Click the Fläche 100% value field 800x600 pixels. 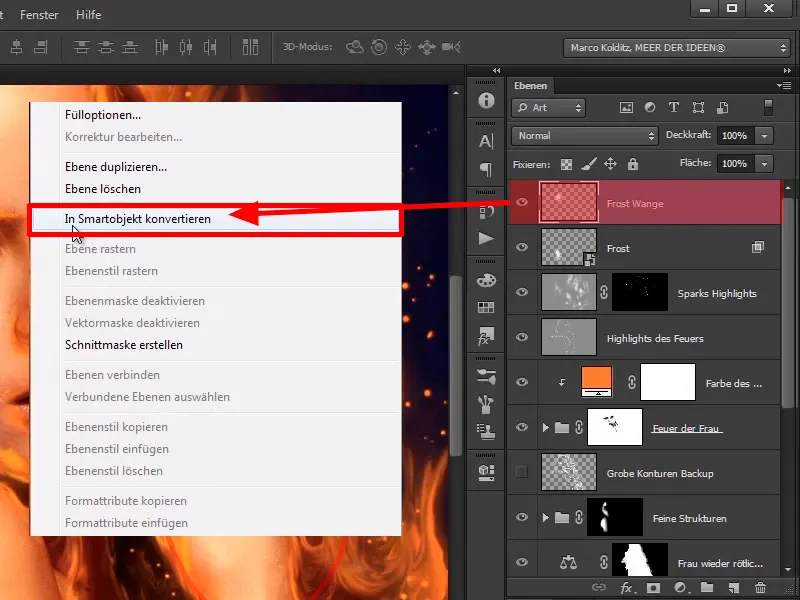[x=735, y=164]
